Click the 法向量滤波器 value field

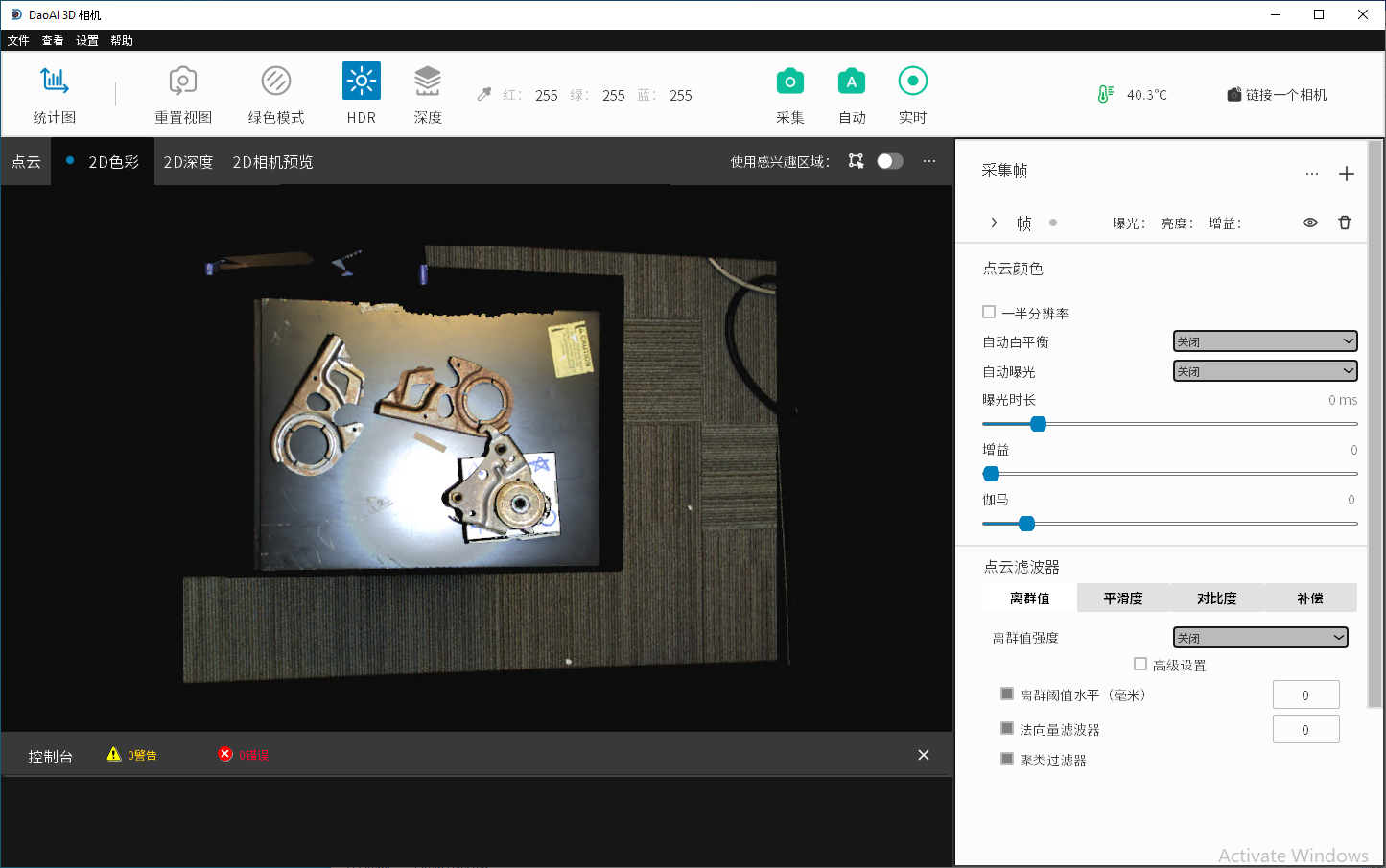coord(1305,730)
